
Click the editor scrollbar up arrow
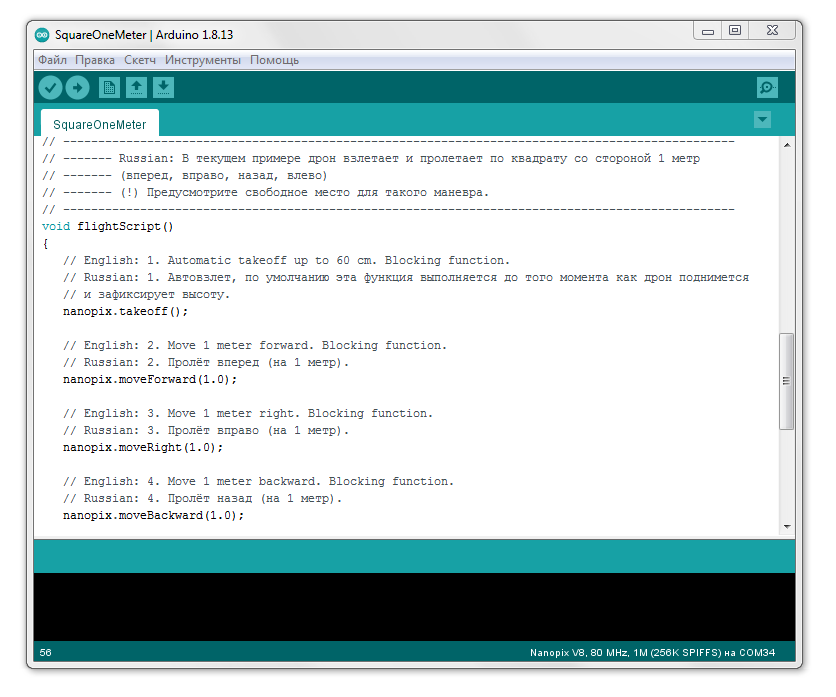click(x=787, y=145)
